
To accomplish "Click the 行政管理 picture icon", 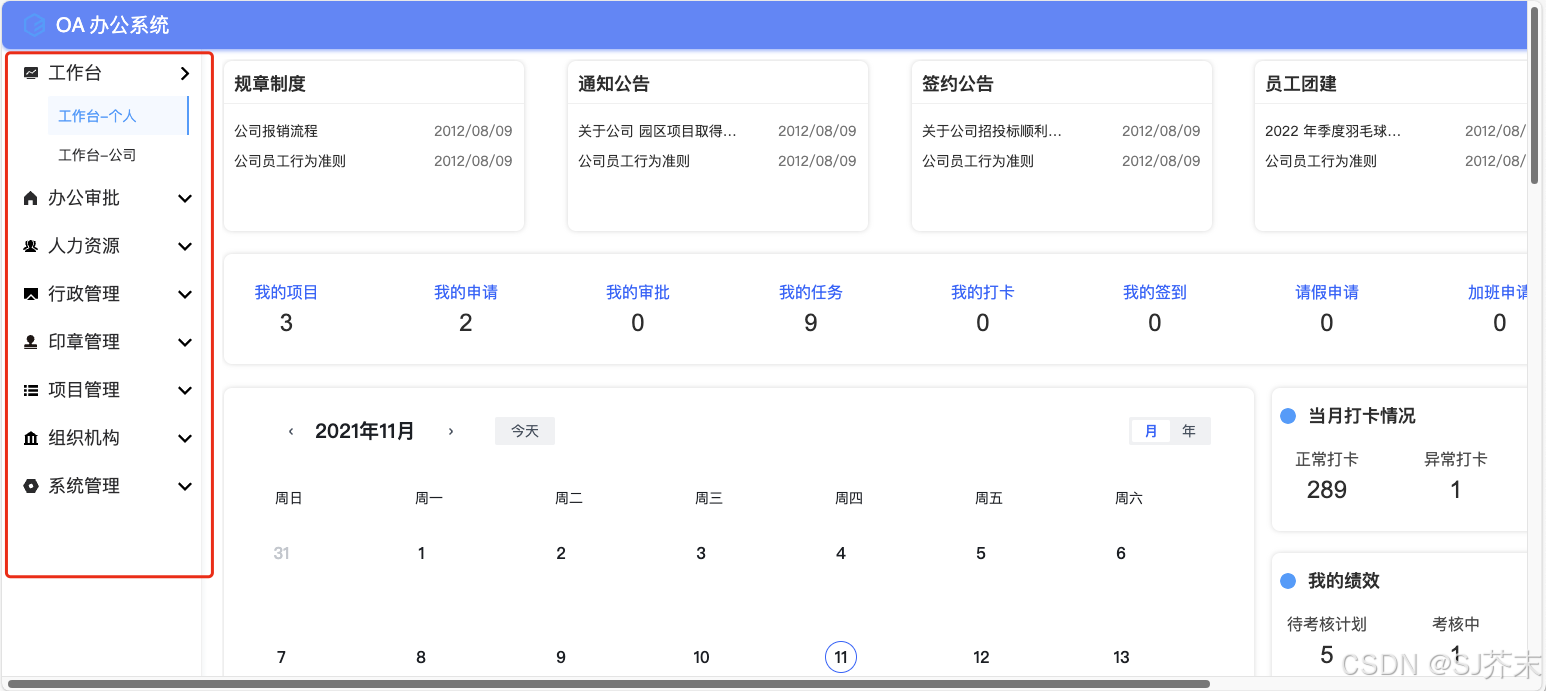I will [31, 294].
